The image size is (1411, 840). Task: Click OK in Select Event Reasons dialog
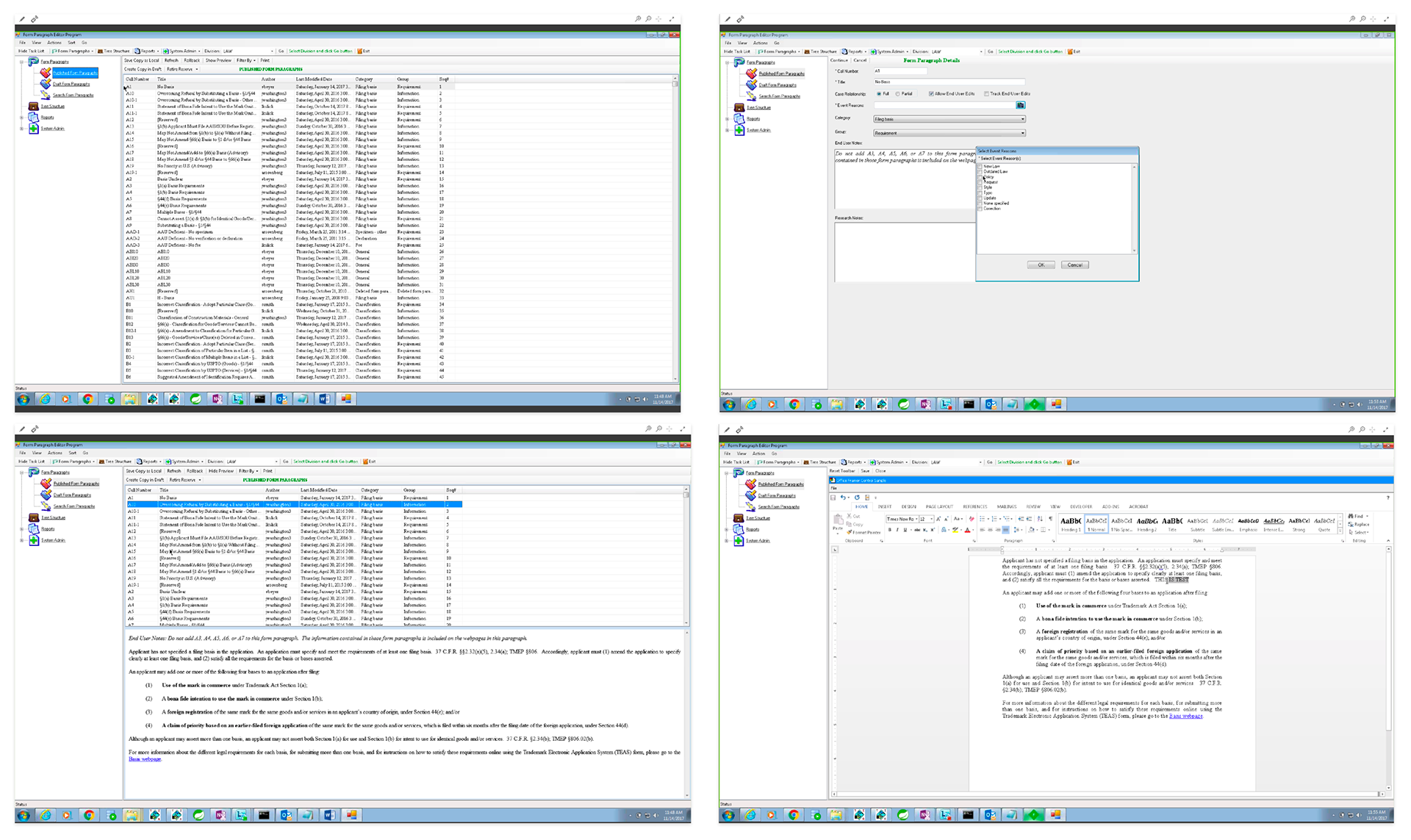click(1041, 265)
